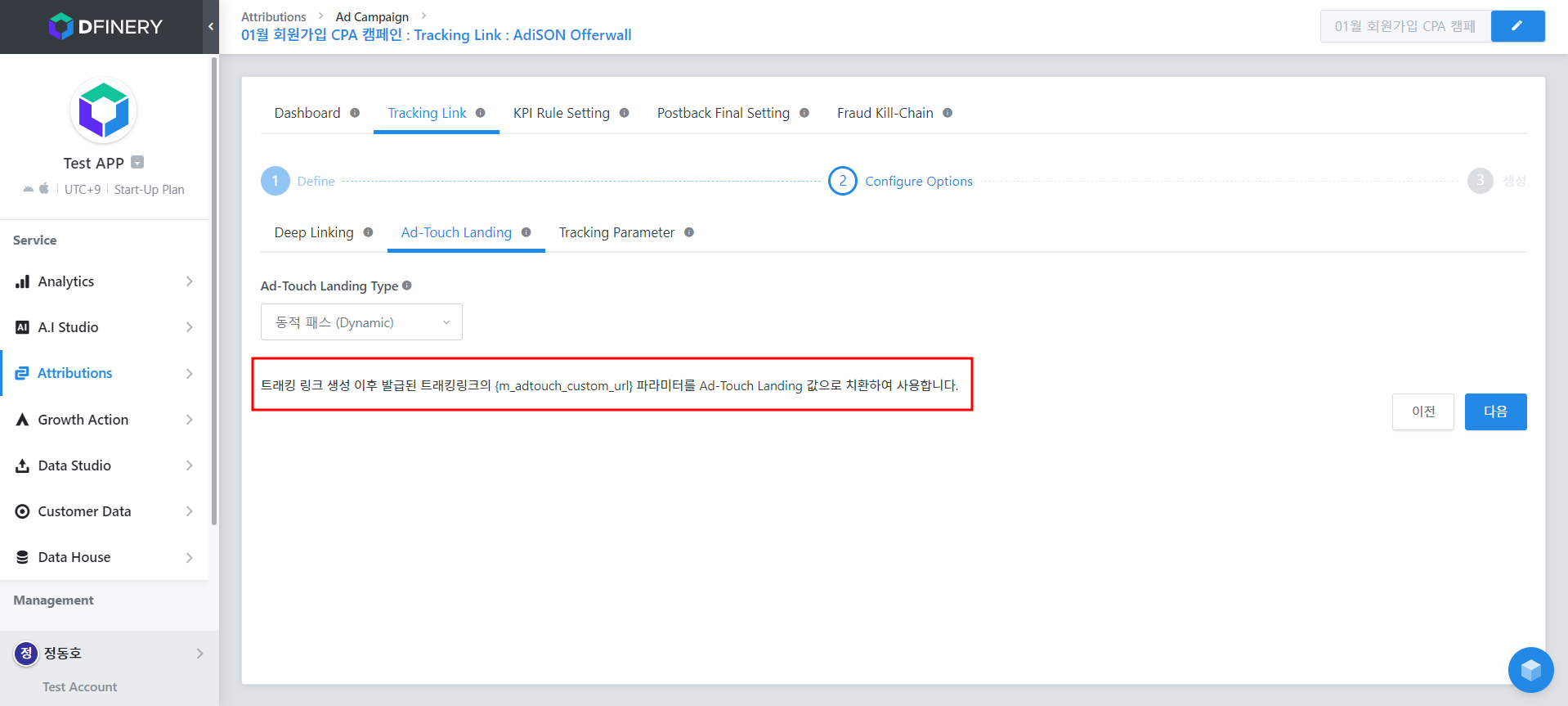Viewport: 1568px width, 706px height.
Task: Click the Ad-Touch Landing Type info icon
Action: point(407,286)
